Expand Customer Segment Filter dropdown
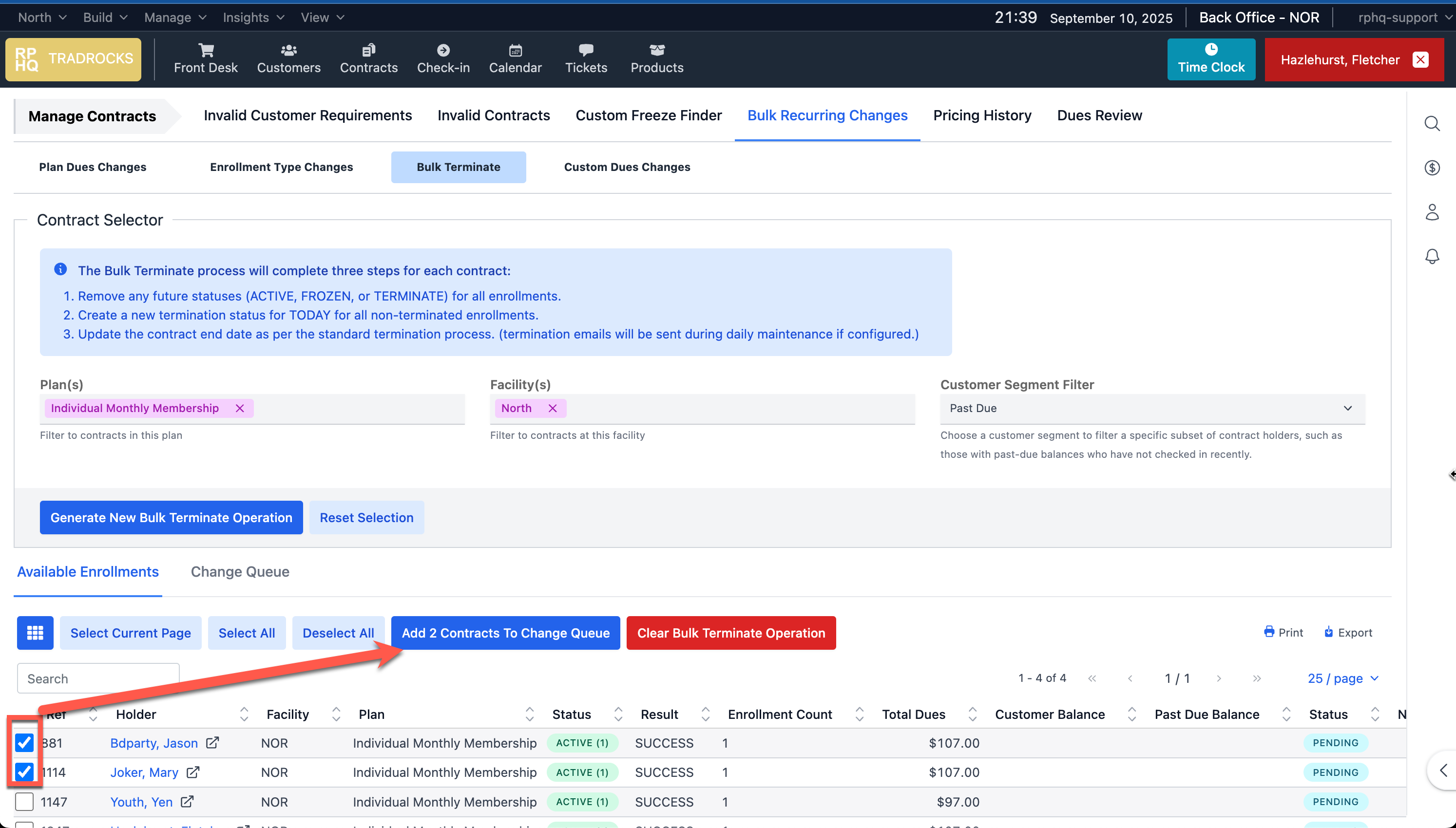 1152,408
